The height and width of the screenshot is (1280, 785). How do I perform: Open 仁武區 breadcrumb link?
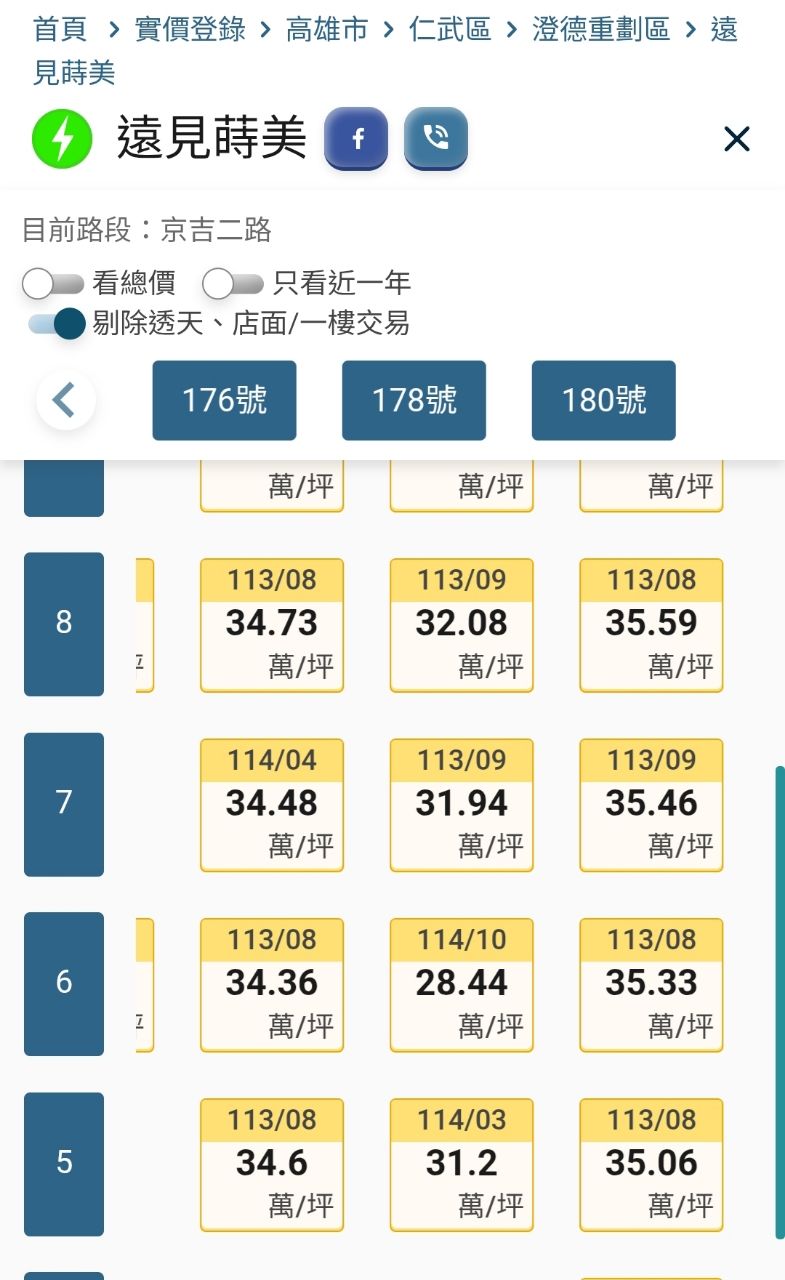[x=450, y=29]
